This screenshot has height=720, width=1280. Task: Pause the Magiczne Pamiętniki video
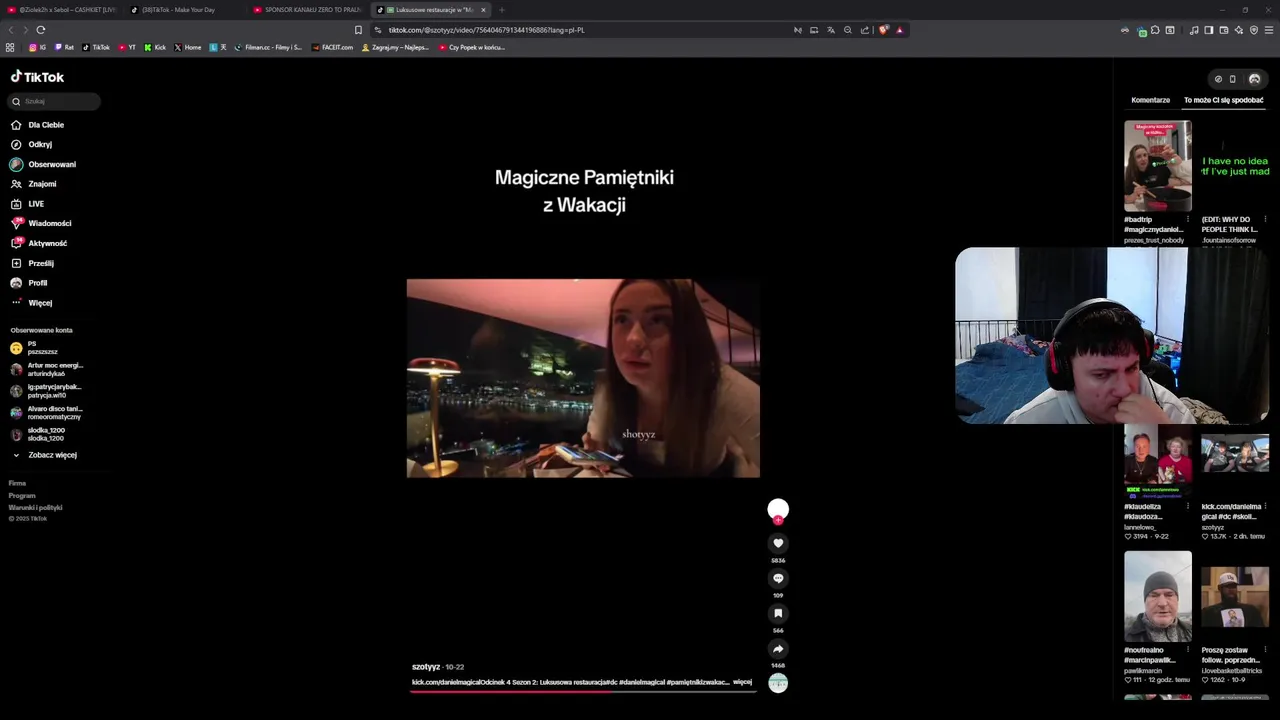click(583, 378)
